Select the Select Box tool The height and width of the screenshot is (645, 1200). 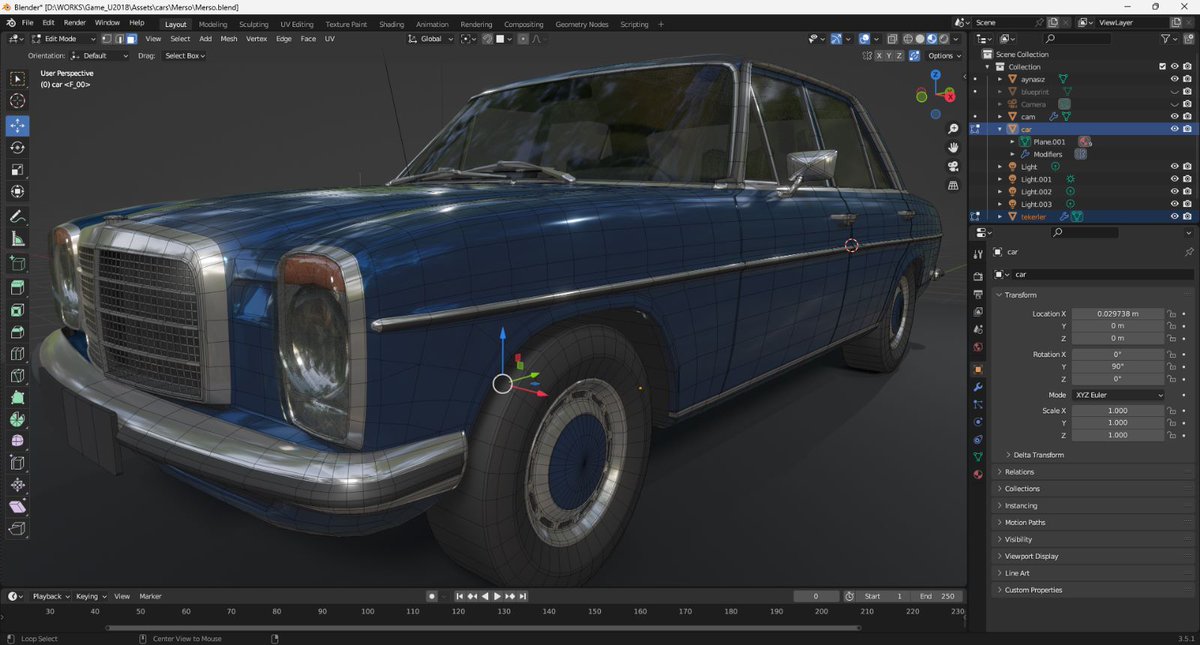pos(17,79)
